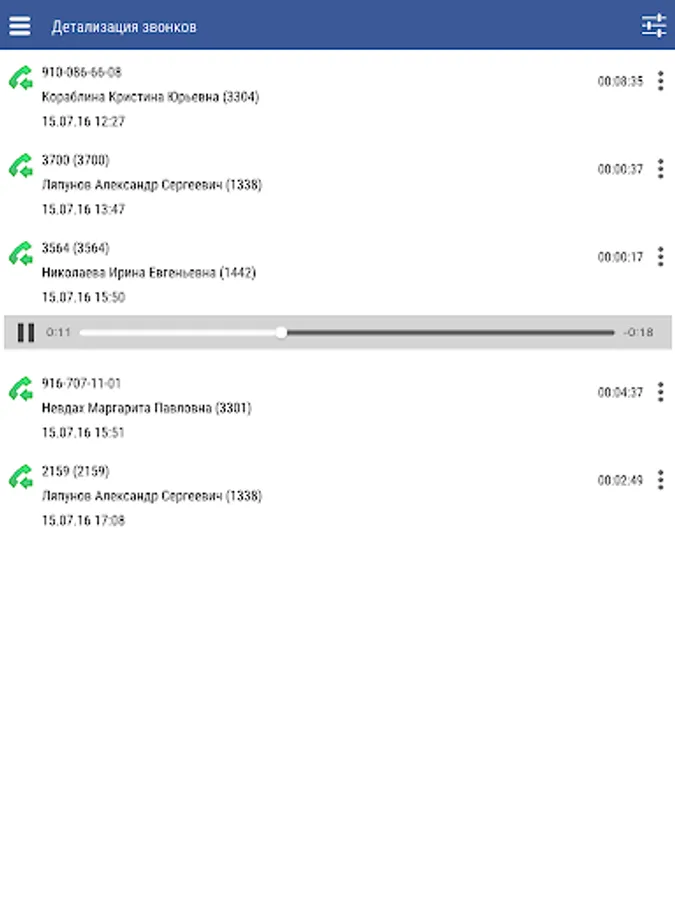Tap the call icon for 916-707-11-01
The image size is (675, 900).
click(21, 390)
